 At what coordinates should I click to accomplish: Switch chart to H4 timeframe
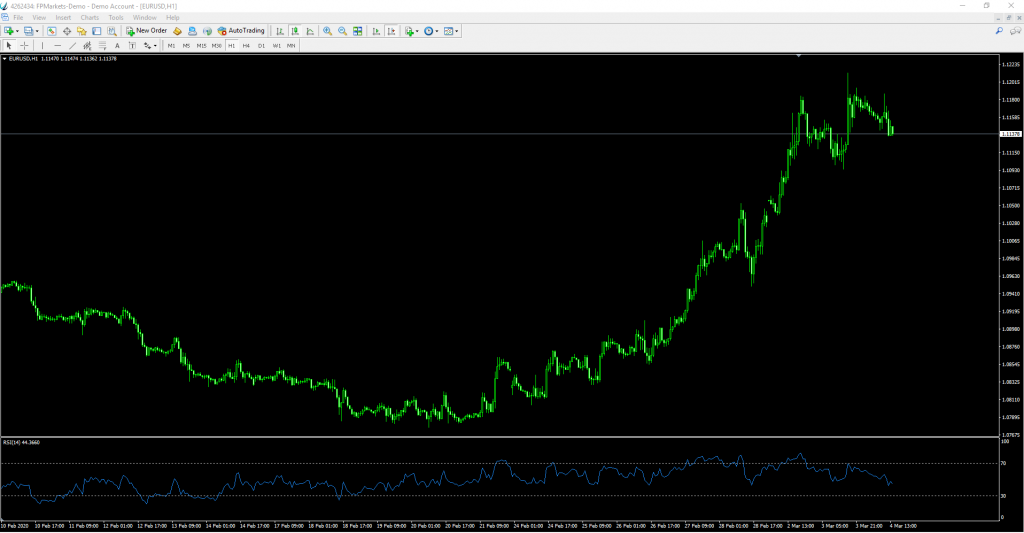246,46
